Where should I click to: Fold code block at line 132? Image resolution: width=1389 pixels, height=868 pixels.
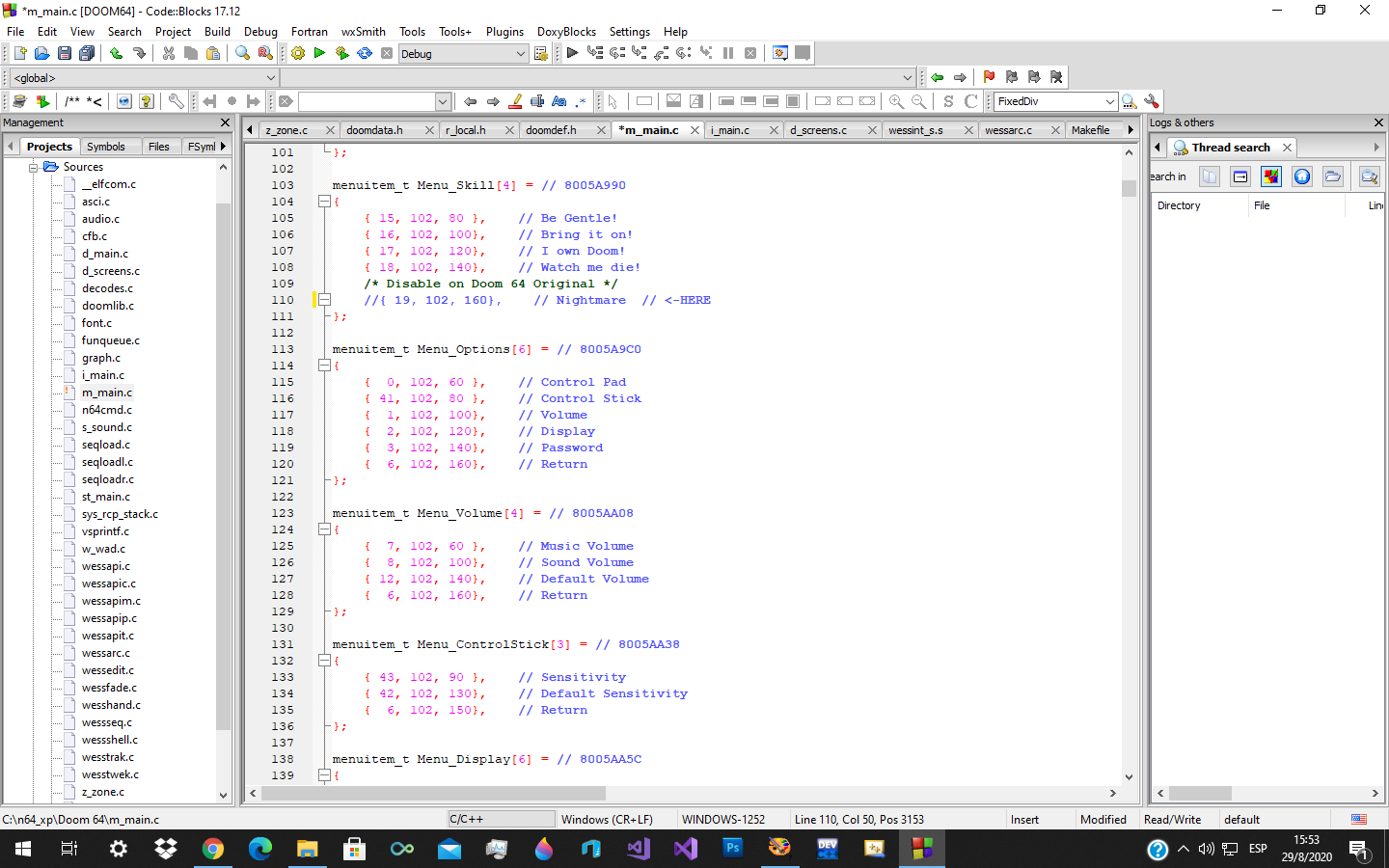coord(325,661)
